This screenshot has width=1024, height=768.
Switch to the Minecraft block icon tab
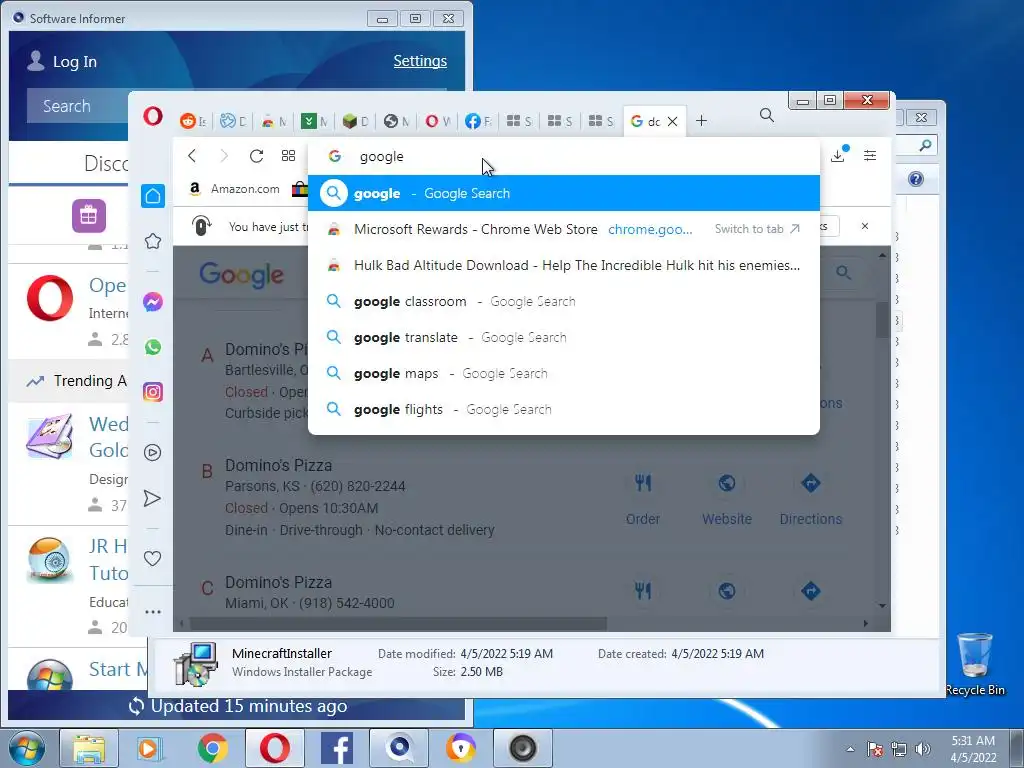point(355,121)
